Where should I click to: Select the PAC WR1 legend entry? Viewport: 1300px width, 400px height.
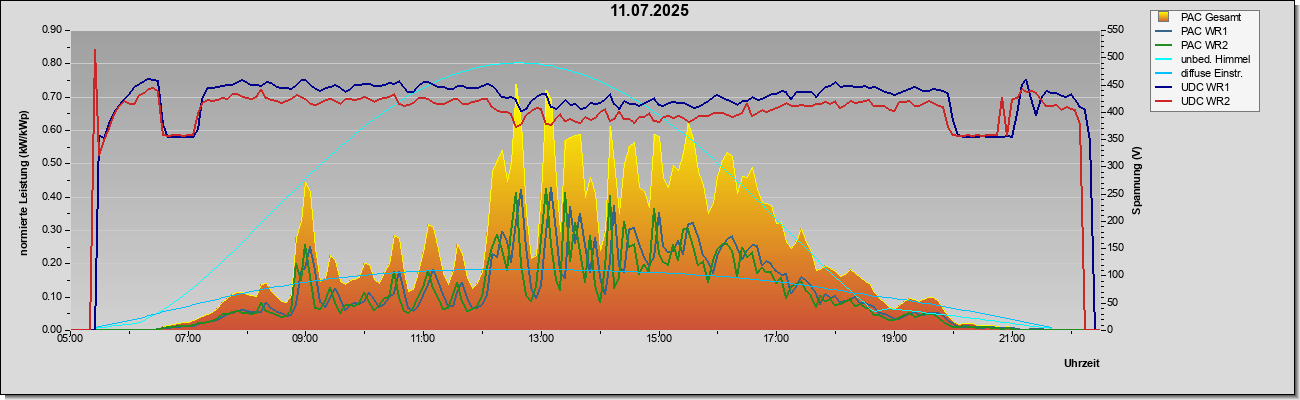point(1201,31)
